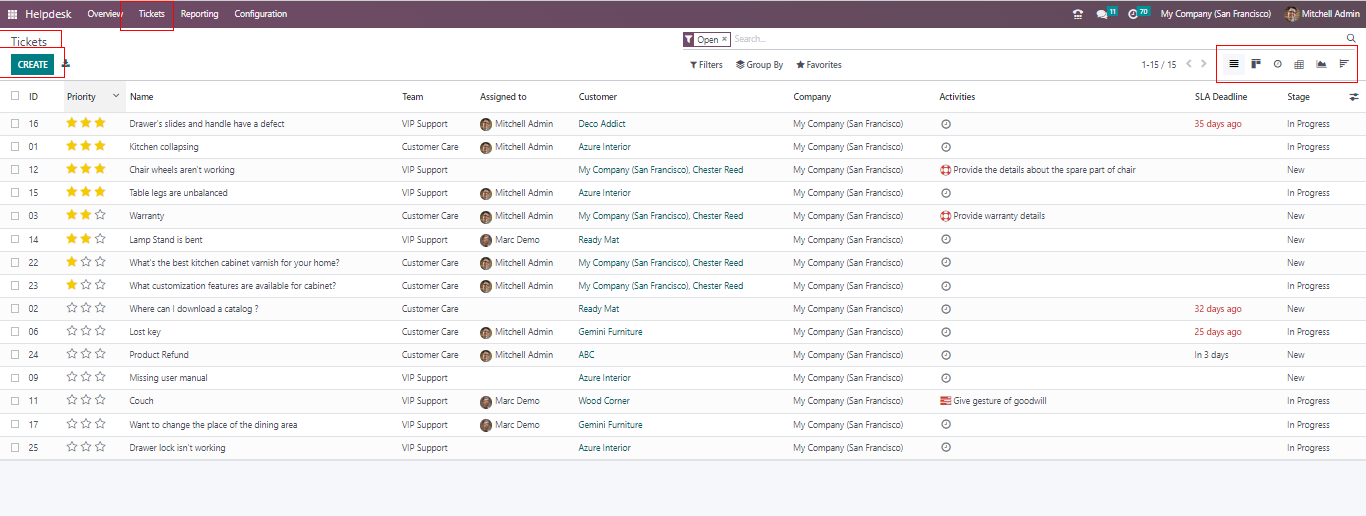Click the export download icon beside Create
Screen dimensions: 1366x516
pos(66,65)
